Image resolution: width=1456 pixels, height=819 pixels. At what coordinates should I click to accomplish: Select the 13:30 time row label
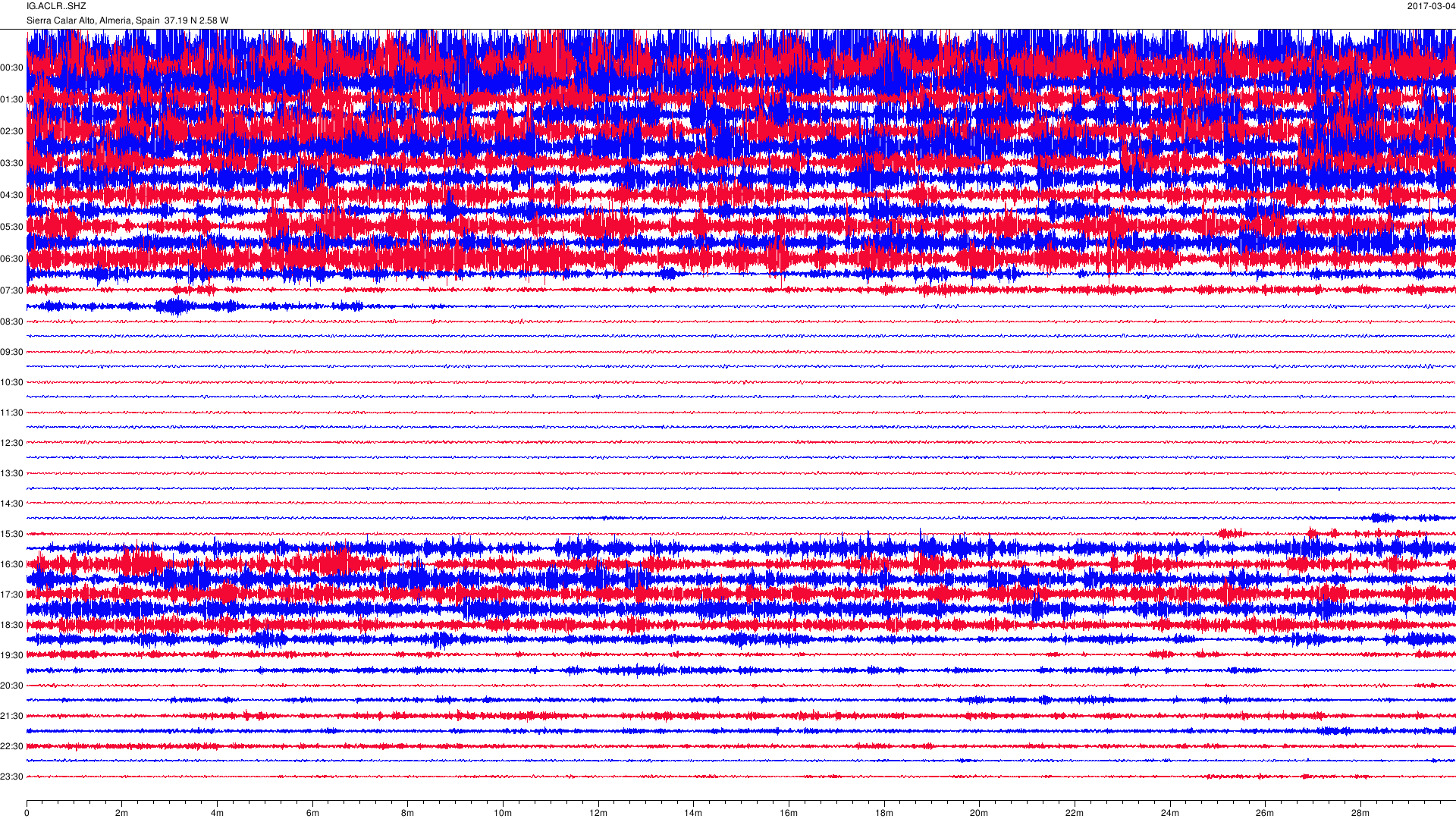(12, 473)
